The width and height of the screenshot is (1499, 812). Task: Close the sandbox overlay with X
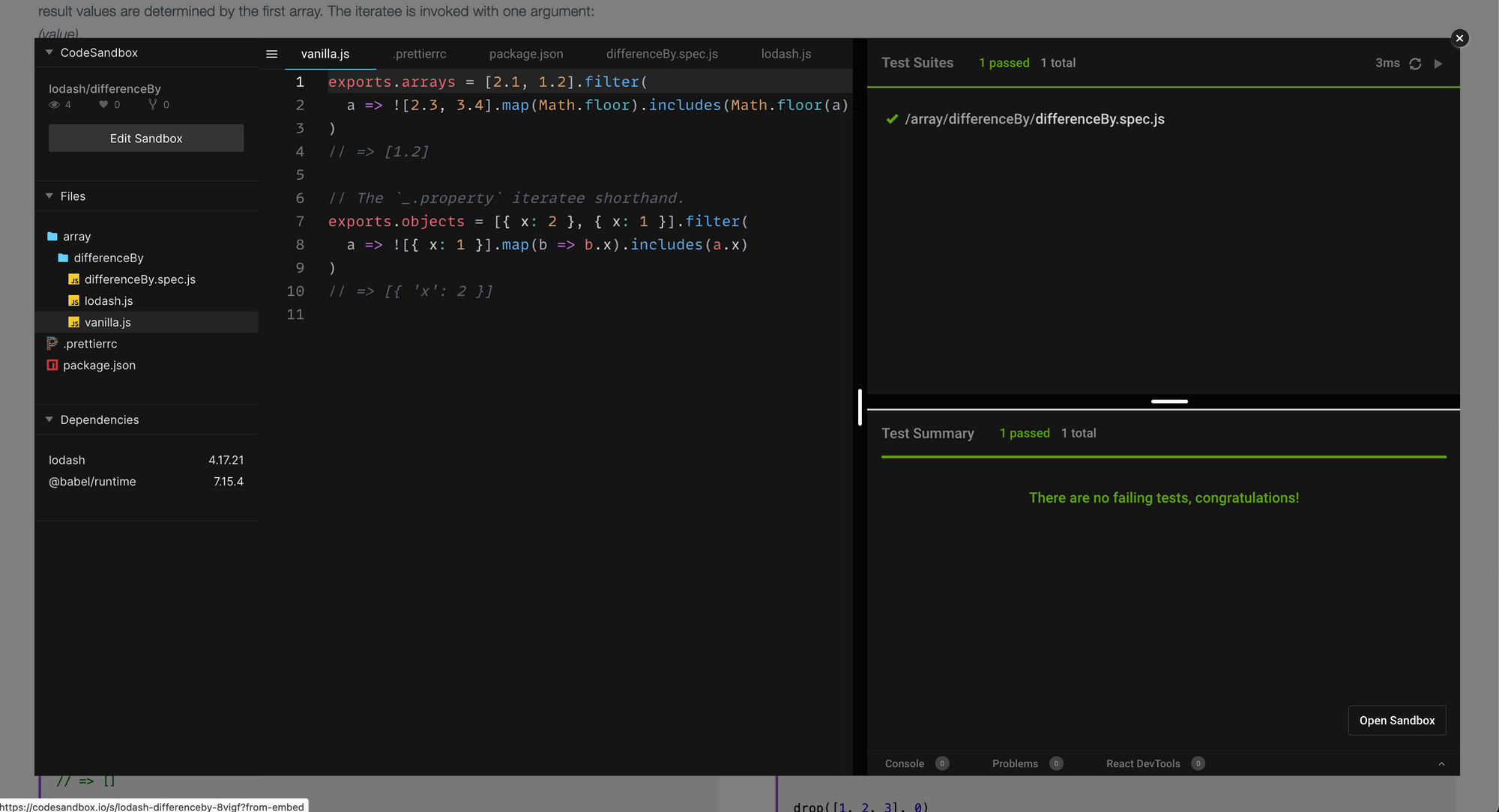click(1459, 38)
